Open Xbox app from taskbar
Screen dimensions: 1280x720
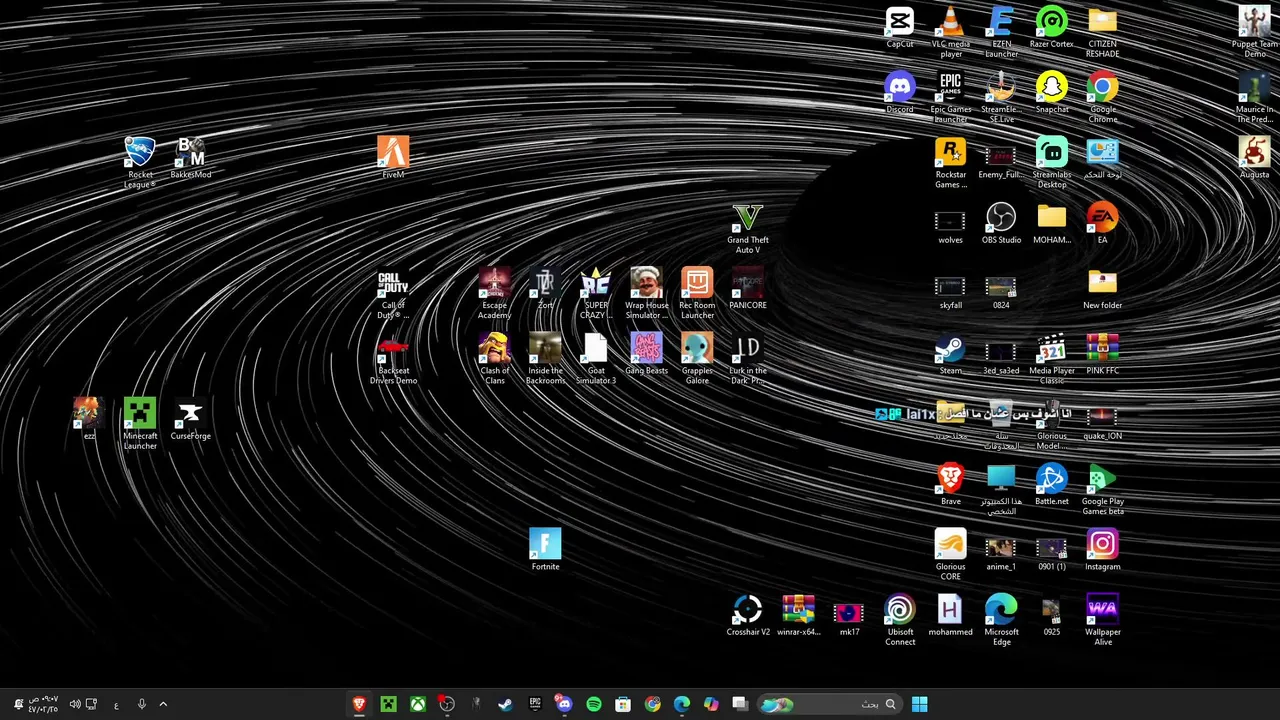pos(418,704)
